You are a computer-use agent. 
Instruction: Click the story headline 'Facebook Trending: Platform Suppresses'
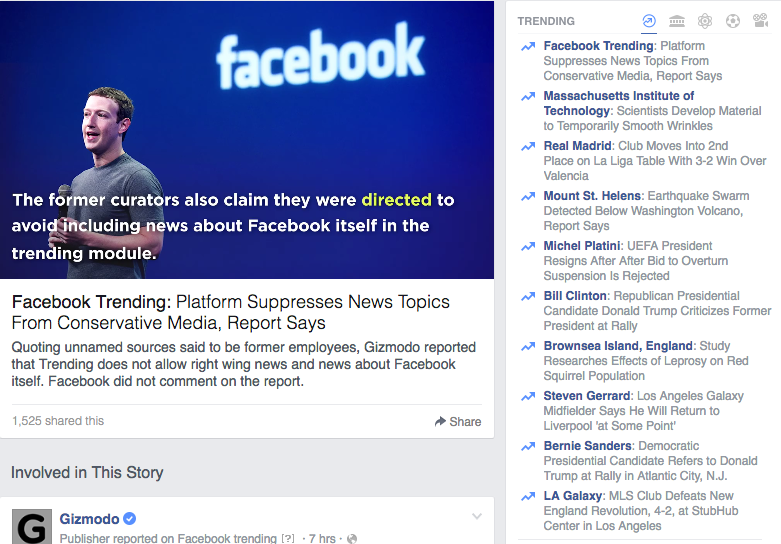click(231, 312)
